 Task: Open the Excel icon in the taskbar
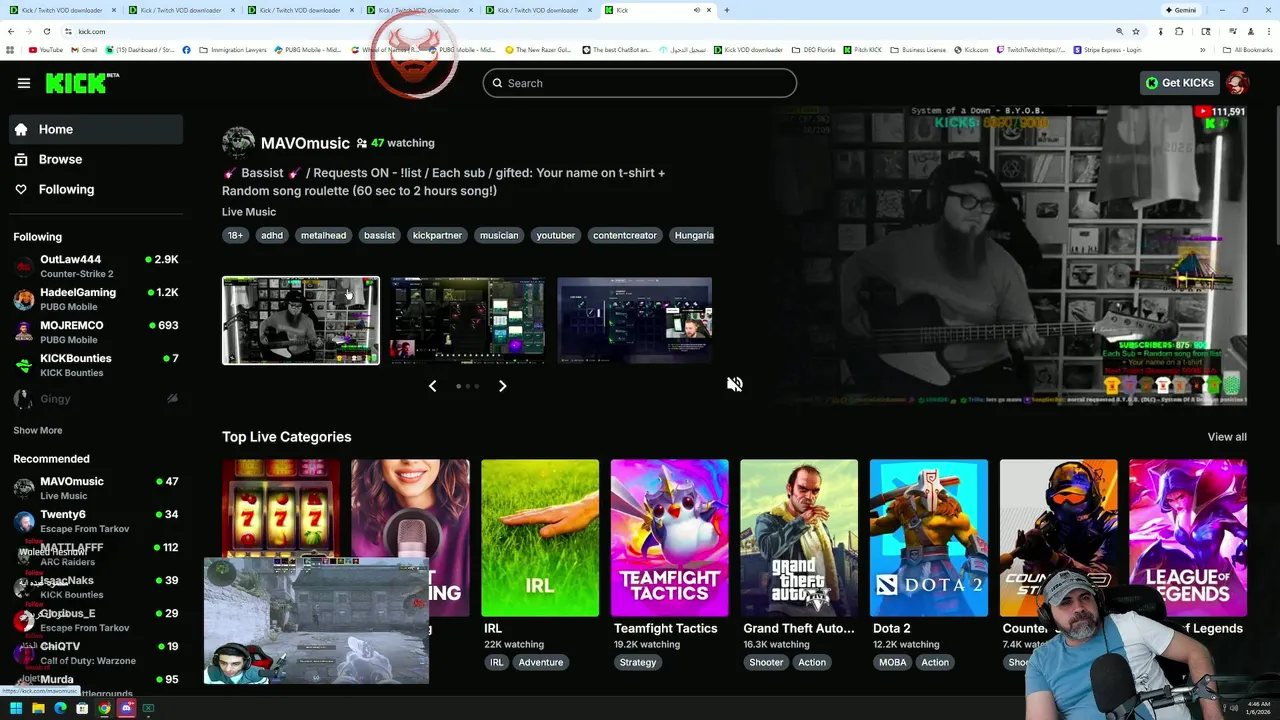(x=148, y=708)
